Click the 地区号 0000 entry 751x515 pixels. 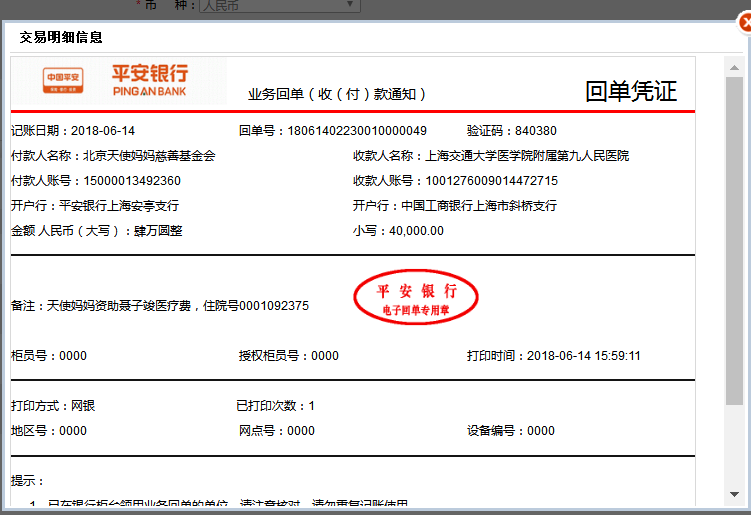[x=49, y=431]
